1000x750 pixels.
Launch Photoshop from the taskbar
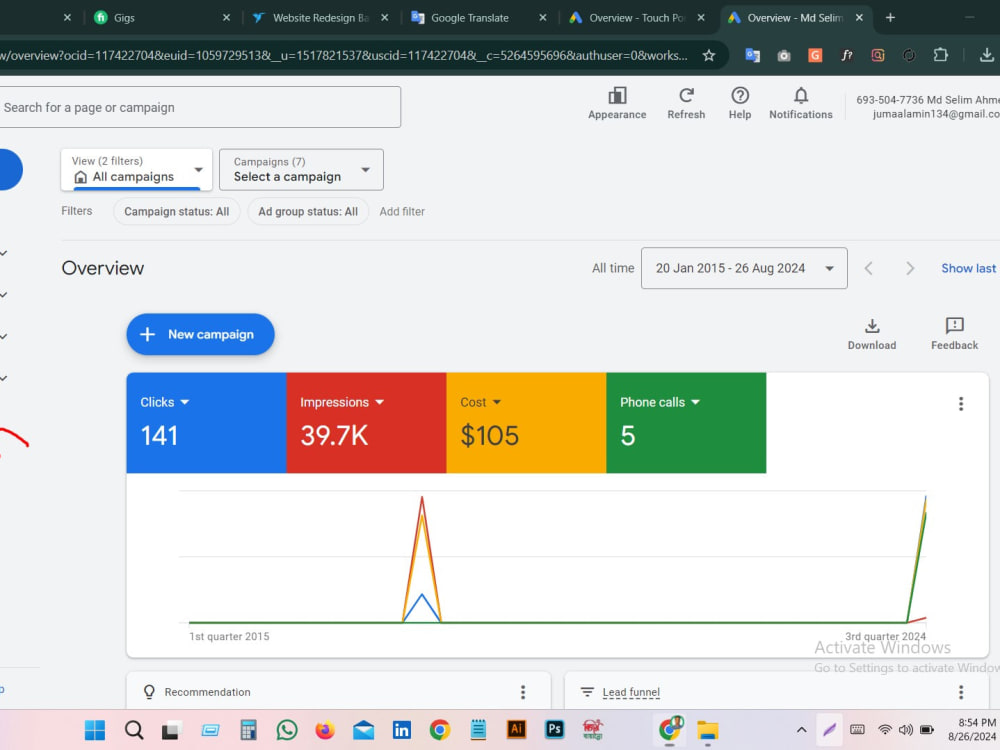(555, 730)
